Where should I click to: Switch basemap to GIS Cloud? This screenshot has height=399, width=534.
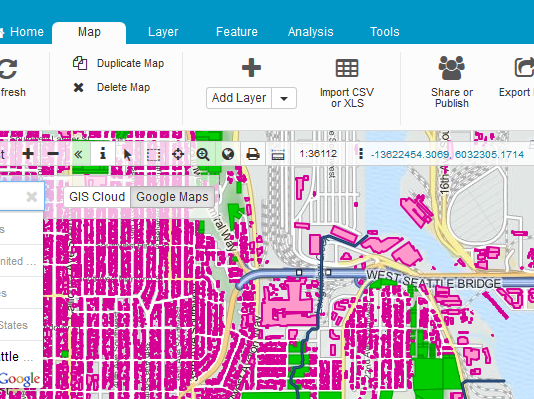tap(97, 197)
